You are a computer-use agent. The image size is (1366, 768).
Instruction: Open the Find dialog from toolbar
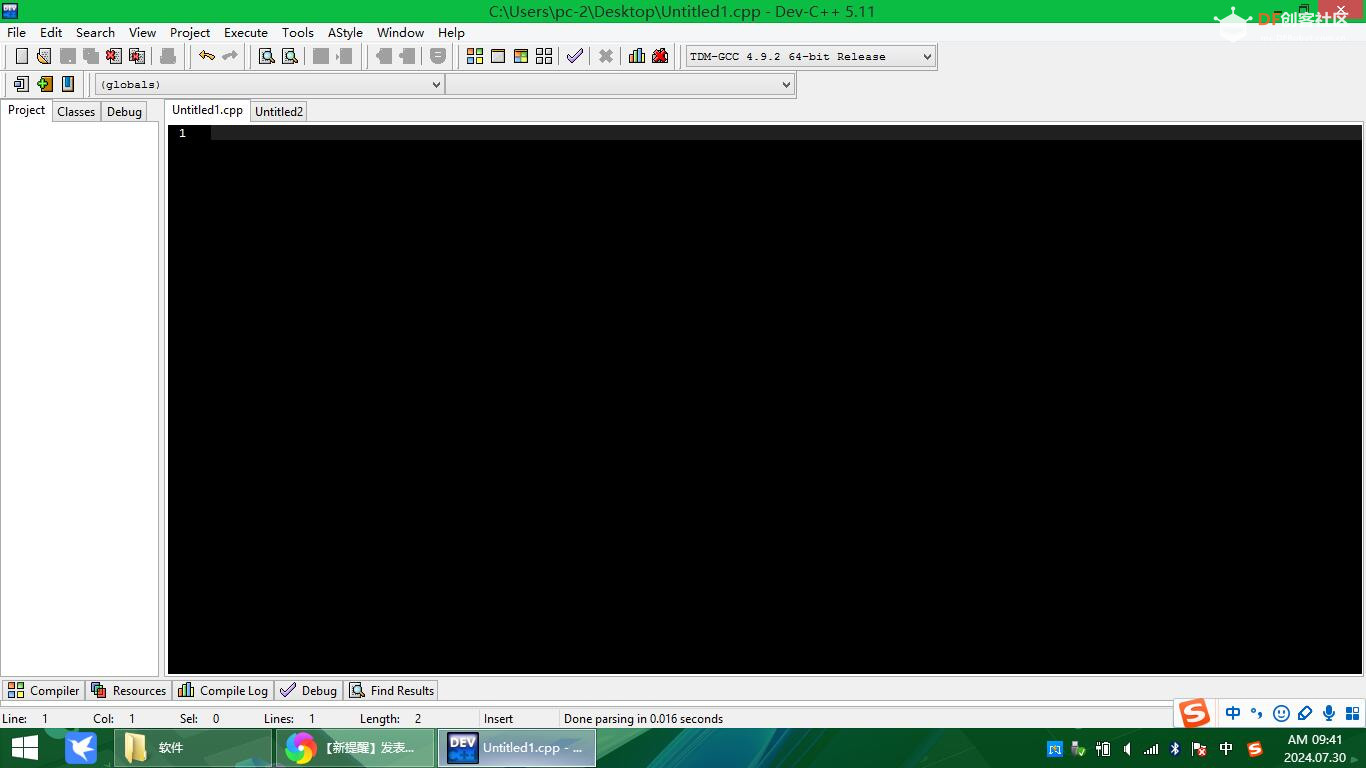click(267, 56)
